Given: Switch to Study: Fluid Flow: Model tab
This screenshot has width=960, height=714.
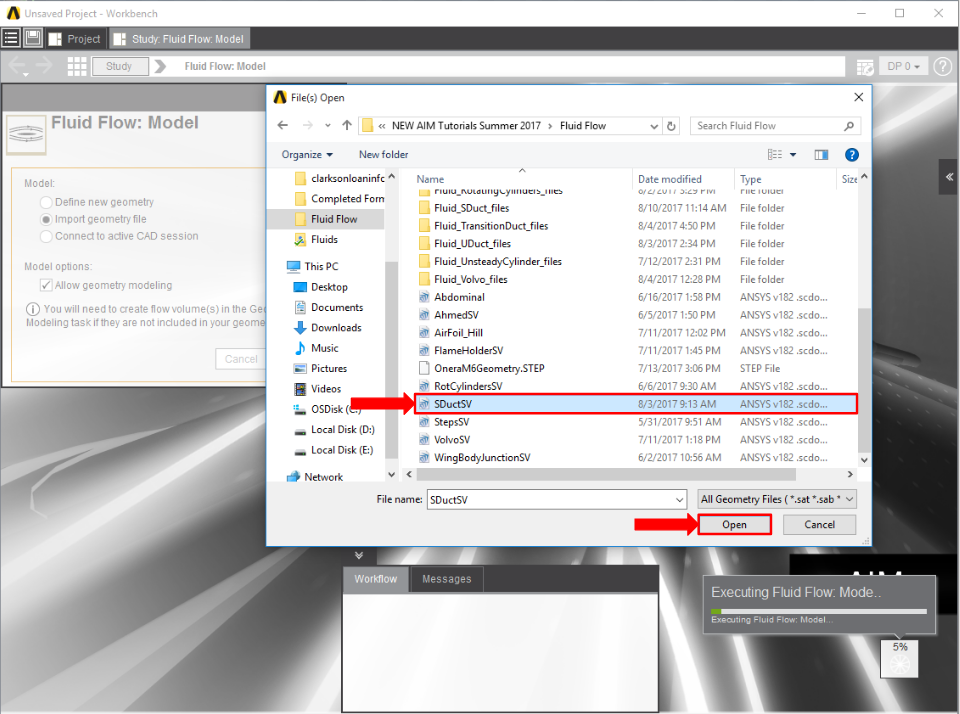Looking at the screenshot, I should coord(179,39).
